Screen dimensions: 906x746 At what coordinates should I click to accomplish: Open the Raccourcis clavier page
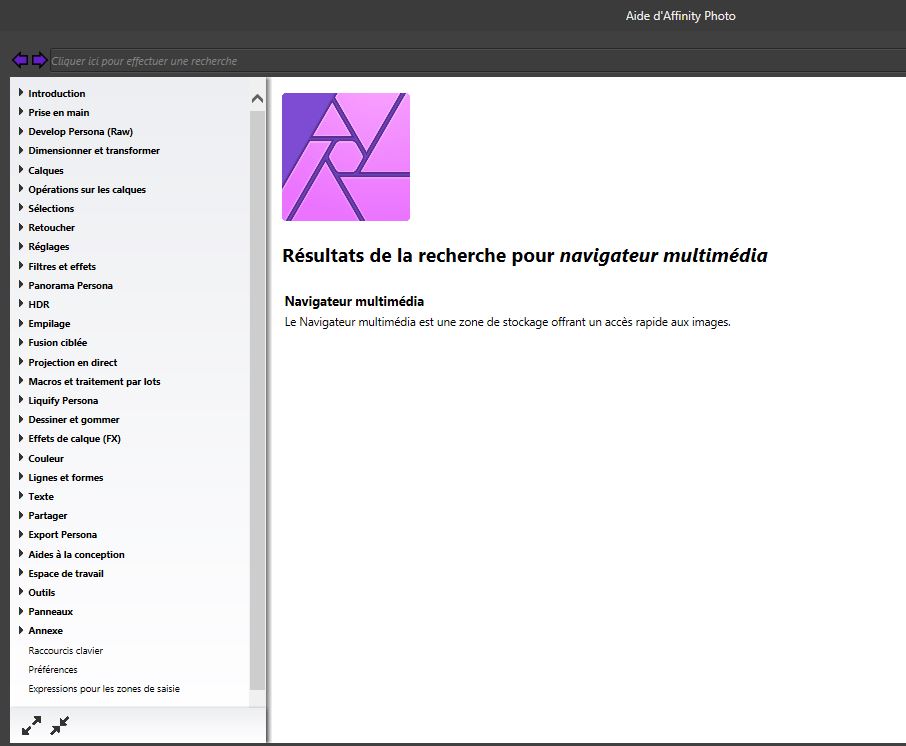[x=65, y=651]
